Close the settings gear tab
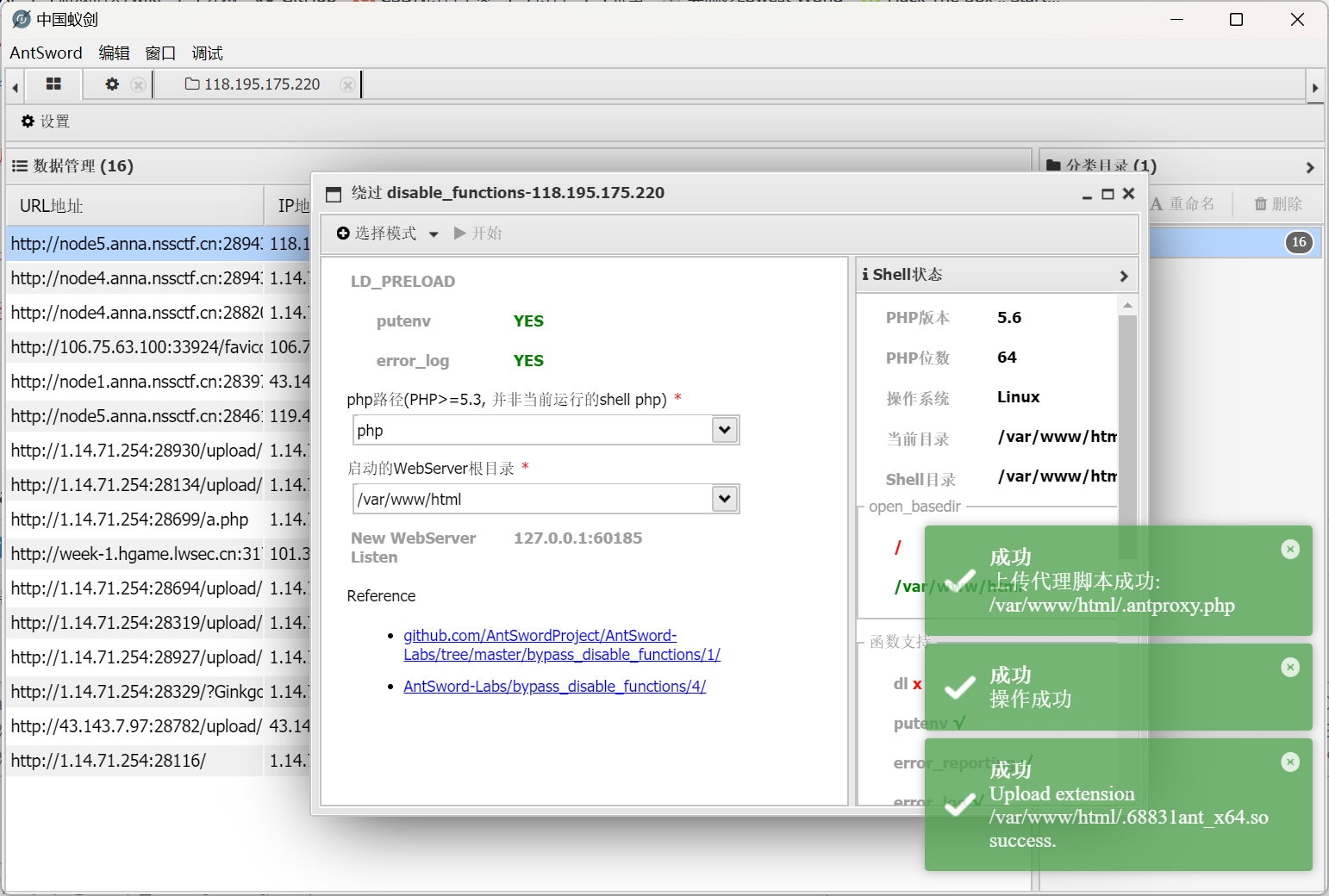The image size is (1329, 896). click(138, 84)
